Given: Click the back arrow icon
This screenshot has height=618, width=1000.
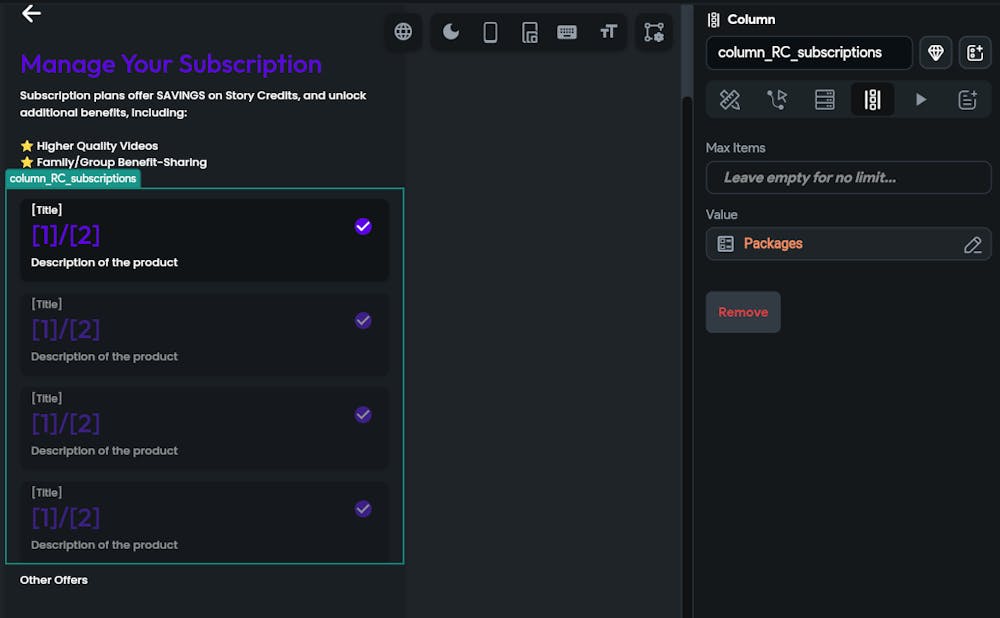Looking at the screenshot, I should pyautogui.click(x=31, y=13).
